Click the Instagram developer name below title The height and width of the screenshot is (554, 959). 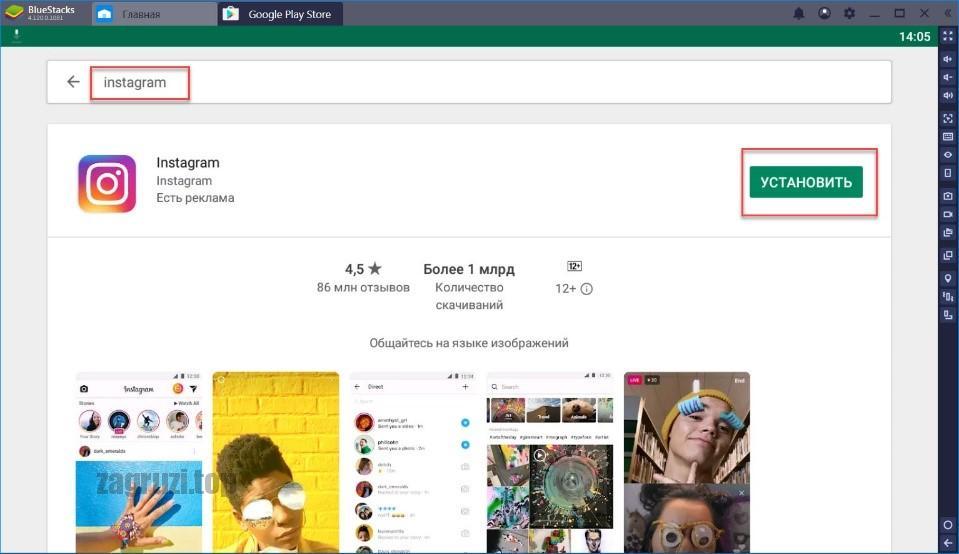[184, 180]
